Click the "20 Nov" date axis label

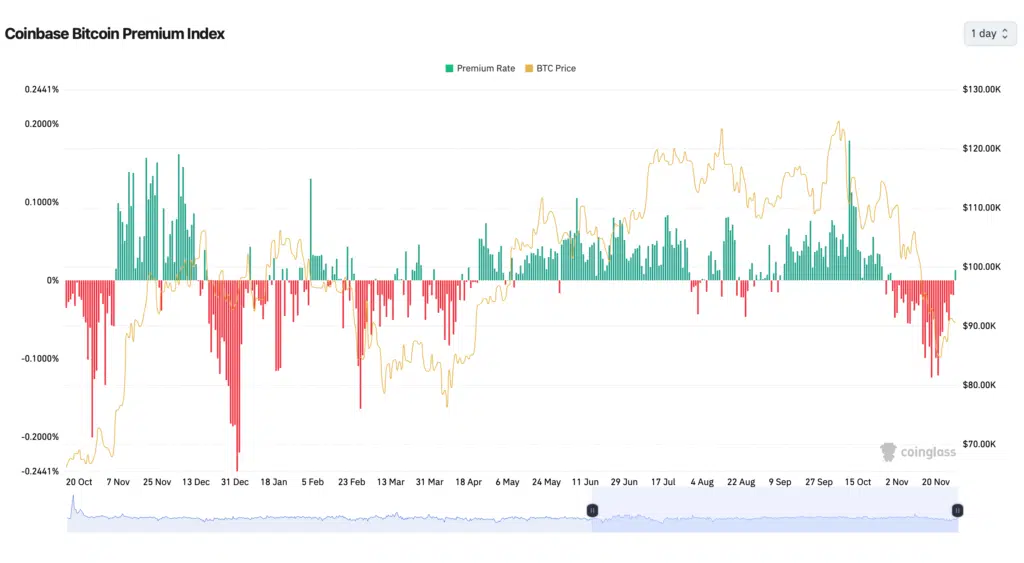936,482
